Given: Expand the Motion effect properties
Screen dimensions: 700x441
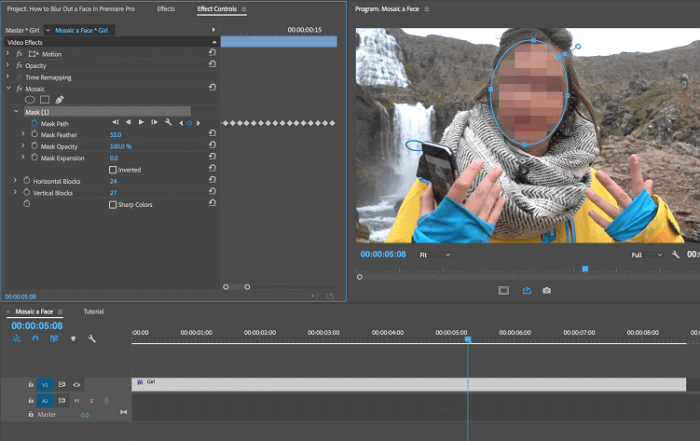Looking at the screenshot, I should [8, 54].
